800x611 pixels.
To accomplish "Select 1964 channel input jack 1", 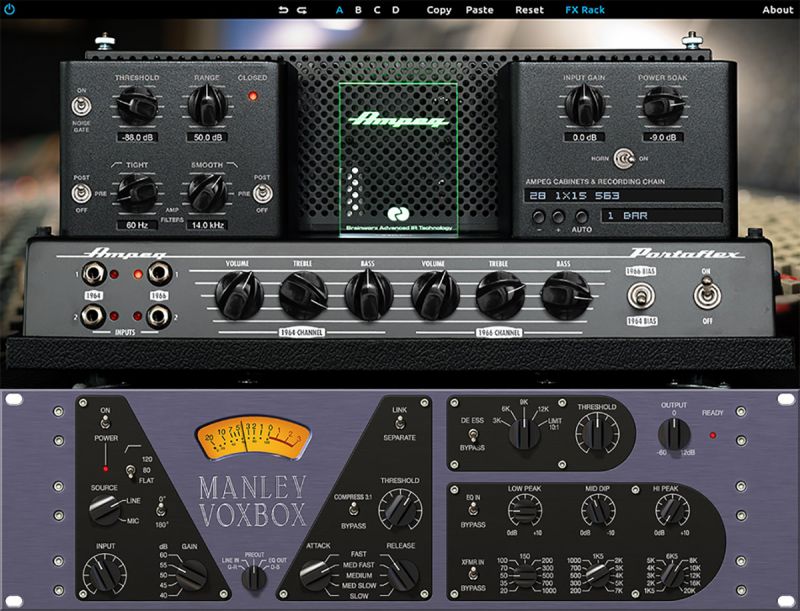I will pos(94,274).
